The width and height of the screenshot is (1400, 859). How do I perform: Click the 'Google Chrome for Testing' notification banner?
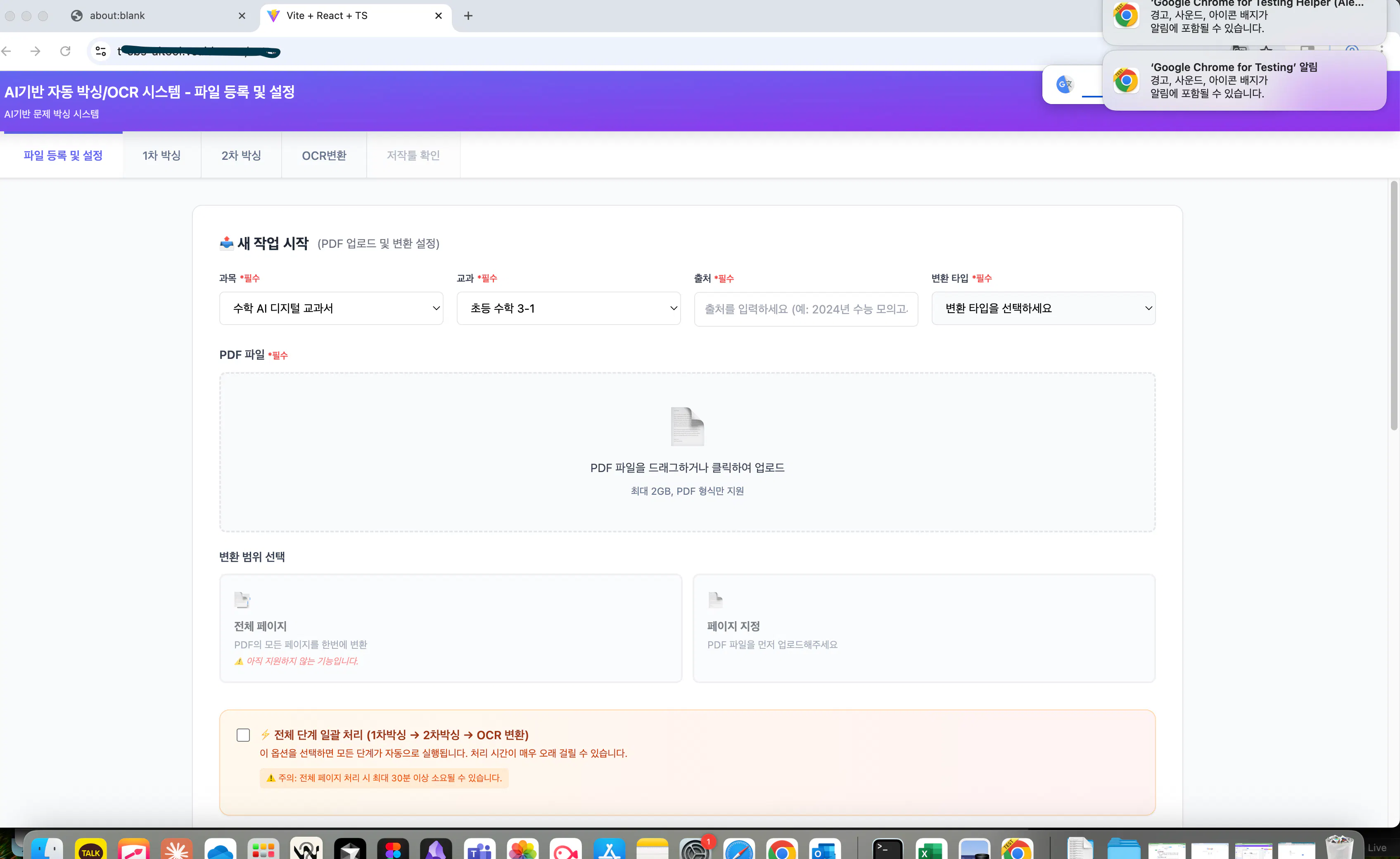pos(1244,80)
